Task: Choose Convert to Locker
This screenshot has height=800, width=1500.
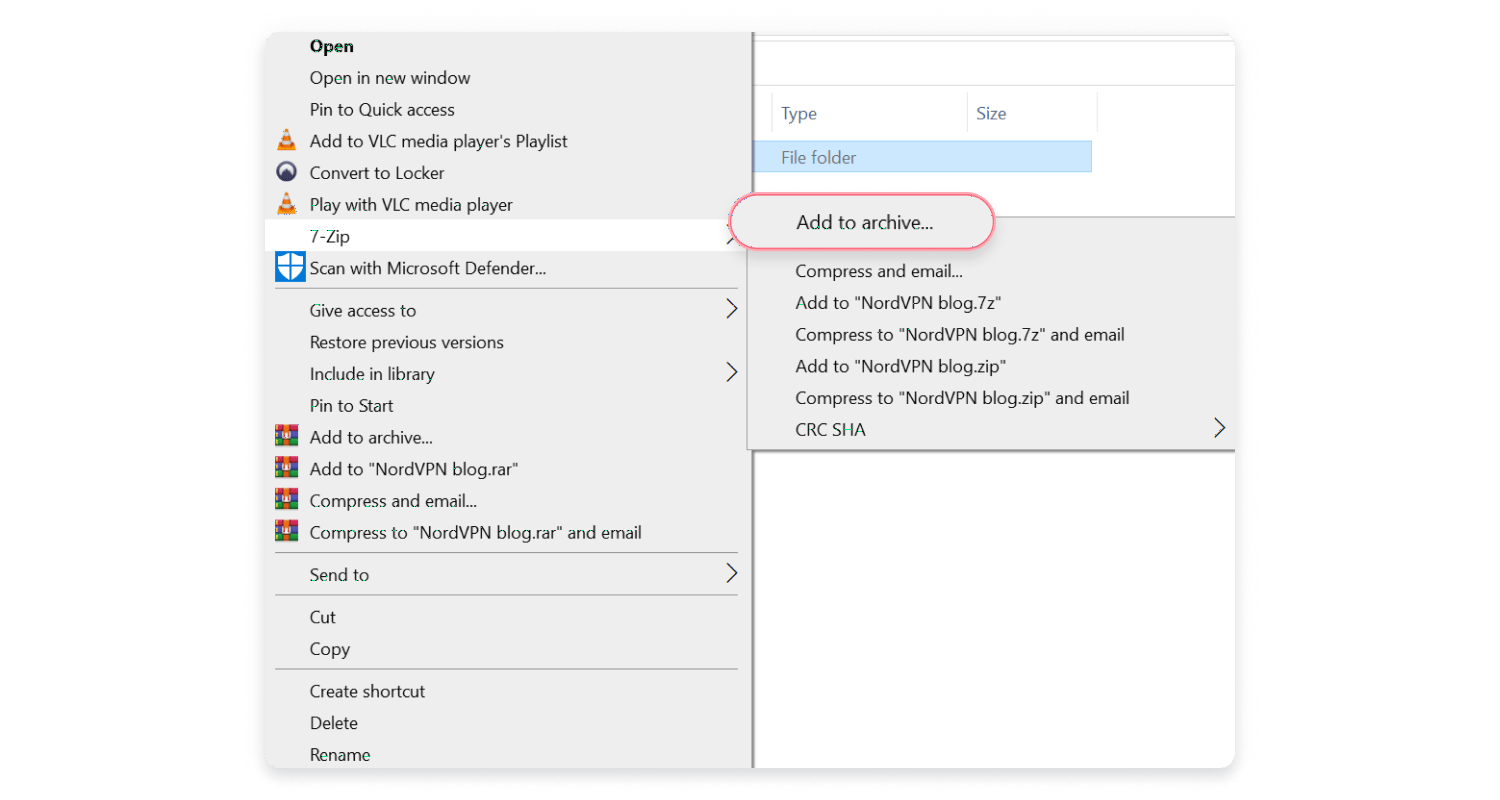Action: coord(377,173)
